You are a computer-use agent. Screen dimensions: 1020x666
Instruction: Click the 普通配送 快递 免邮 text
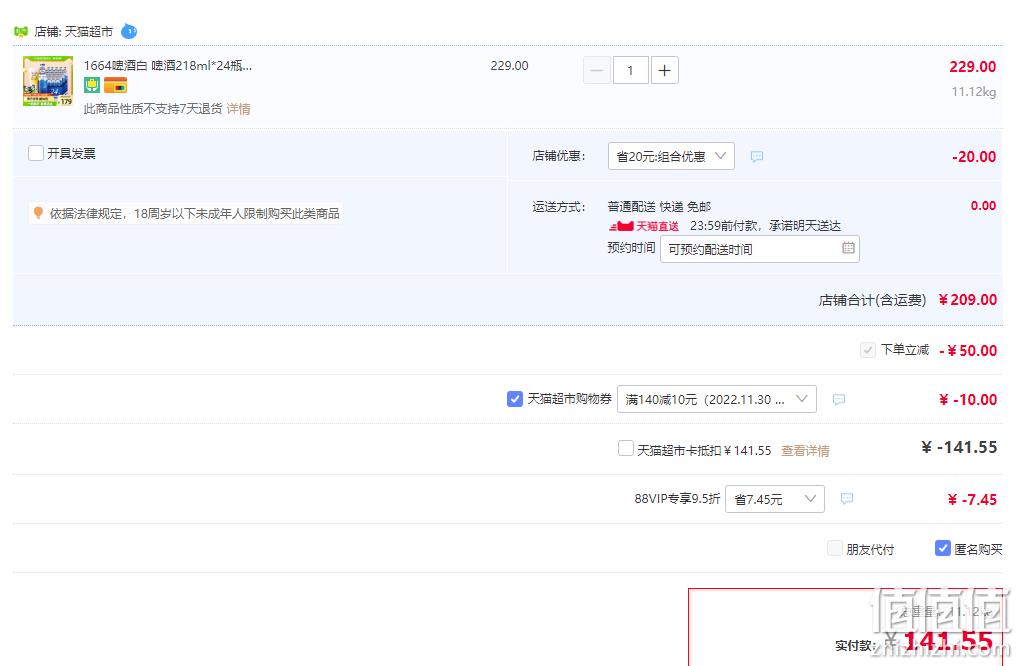pyautogui.click(x=659, y=206)
